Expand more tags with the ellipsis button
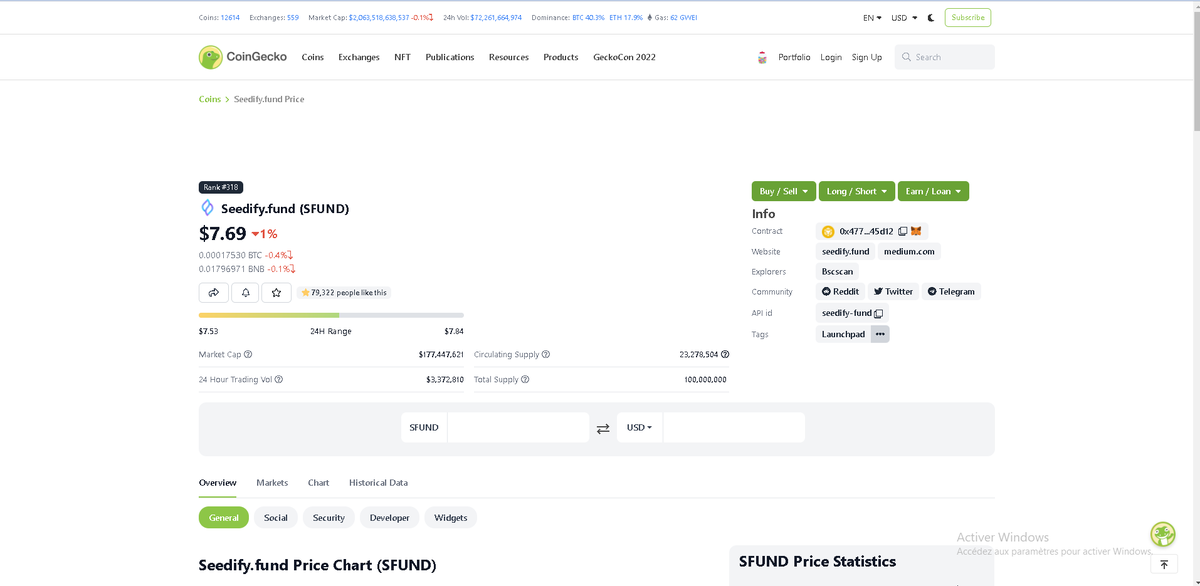1200x586 pixels. [880, 334]
